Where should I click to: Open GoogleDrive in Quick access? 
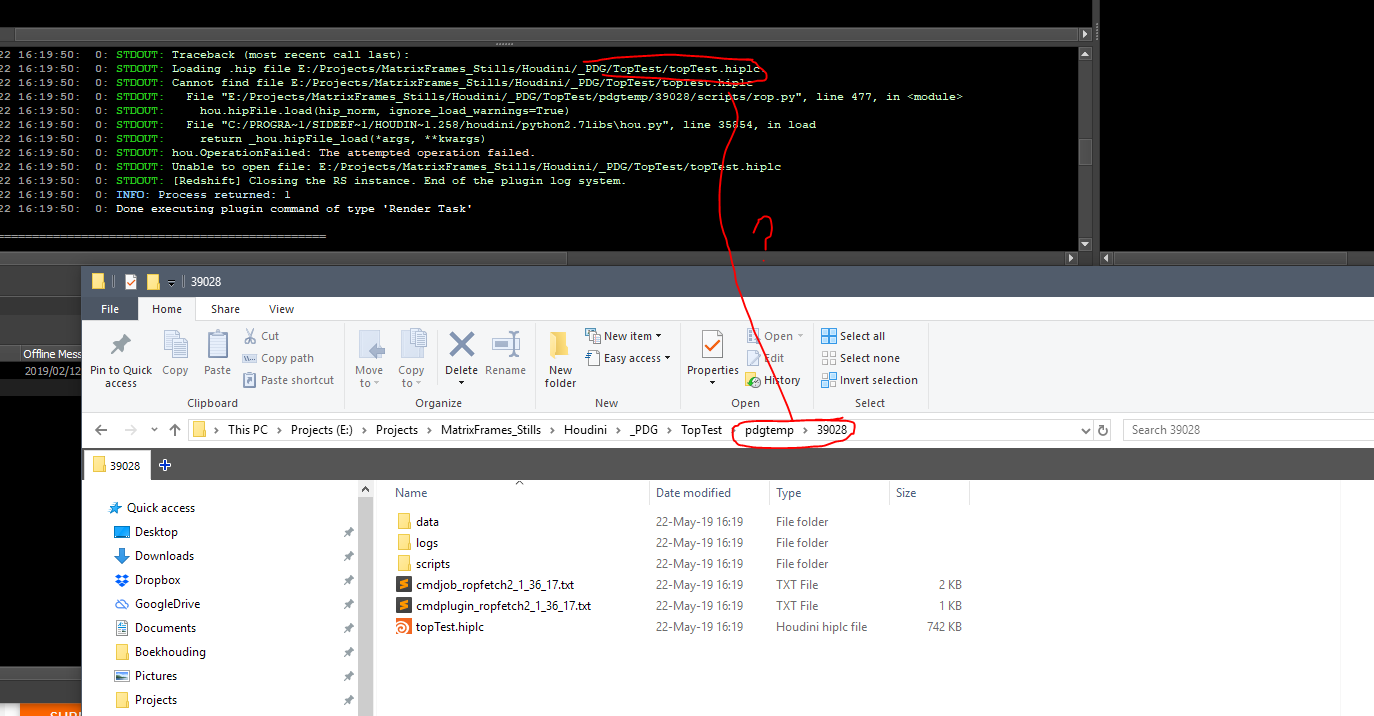pyautogui.click(x=167, y=604)
